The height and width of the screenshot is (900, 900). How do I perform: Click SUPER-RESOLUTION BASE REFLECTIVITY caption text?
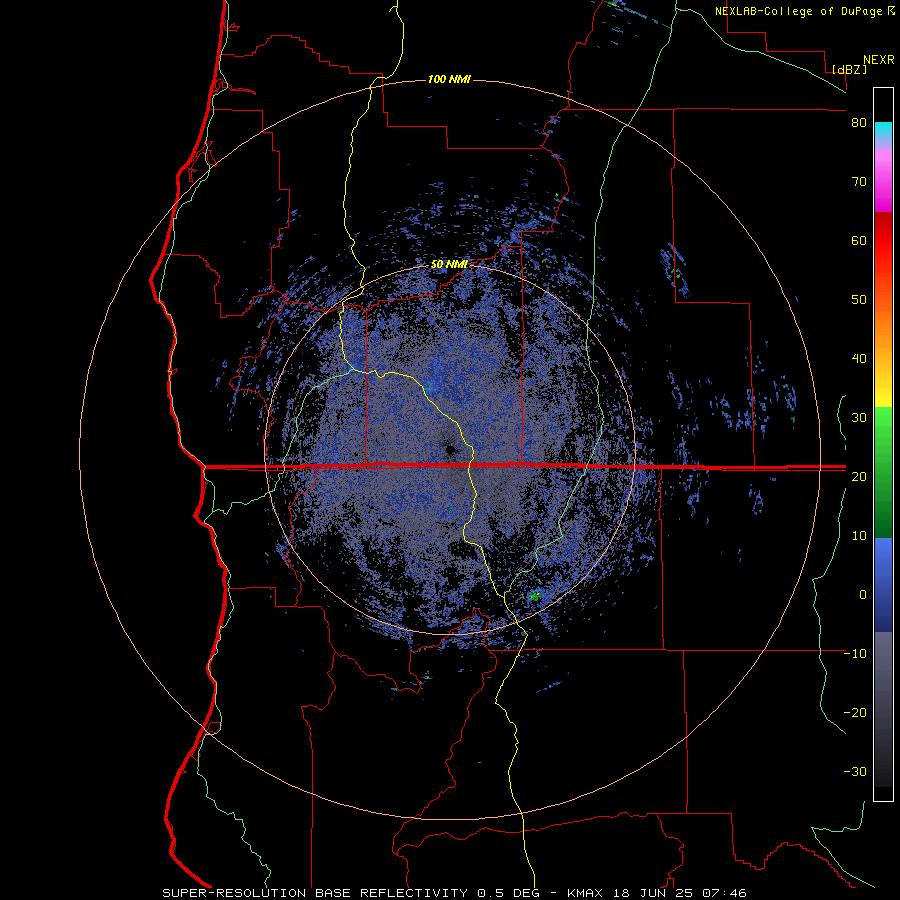point(315,893)
